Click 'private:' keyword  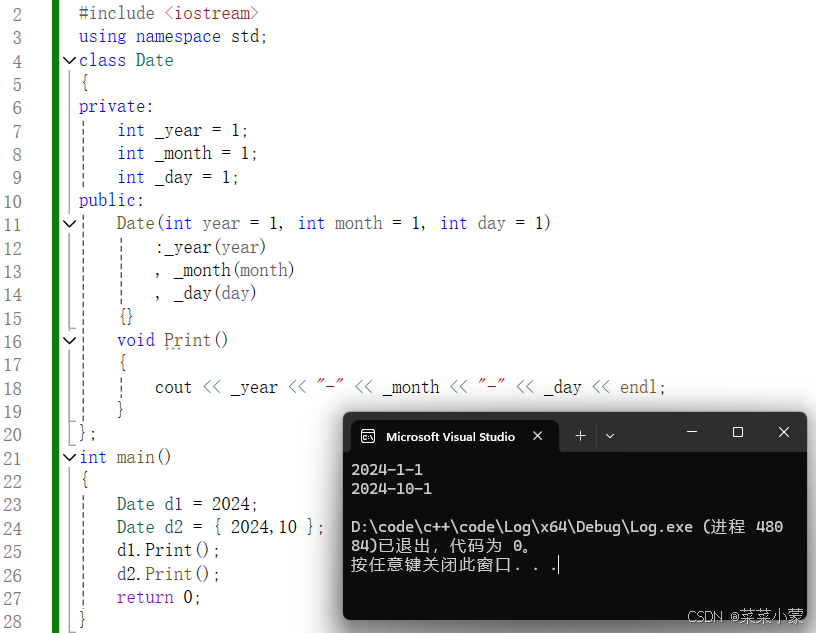(116, 107)
